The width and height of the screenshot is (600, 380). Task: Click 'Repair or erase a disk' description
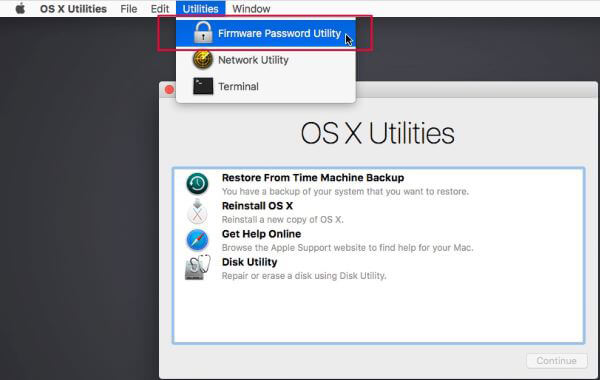[x=304, y=276]
